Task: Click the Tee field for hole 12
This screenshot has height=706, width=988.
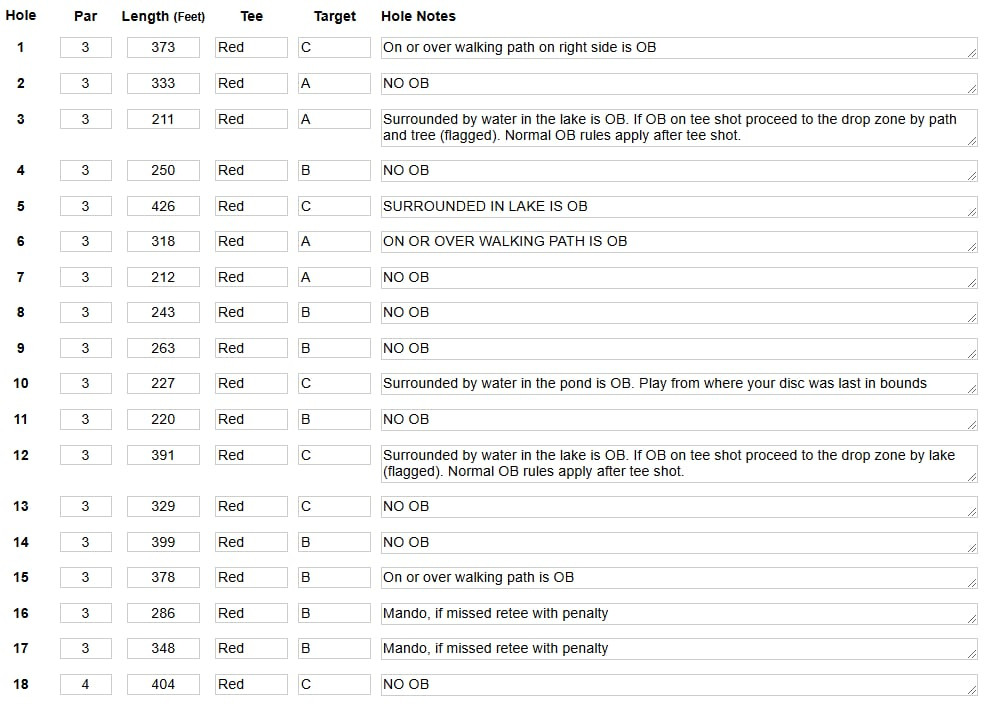Action: coord(251,455)
